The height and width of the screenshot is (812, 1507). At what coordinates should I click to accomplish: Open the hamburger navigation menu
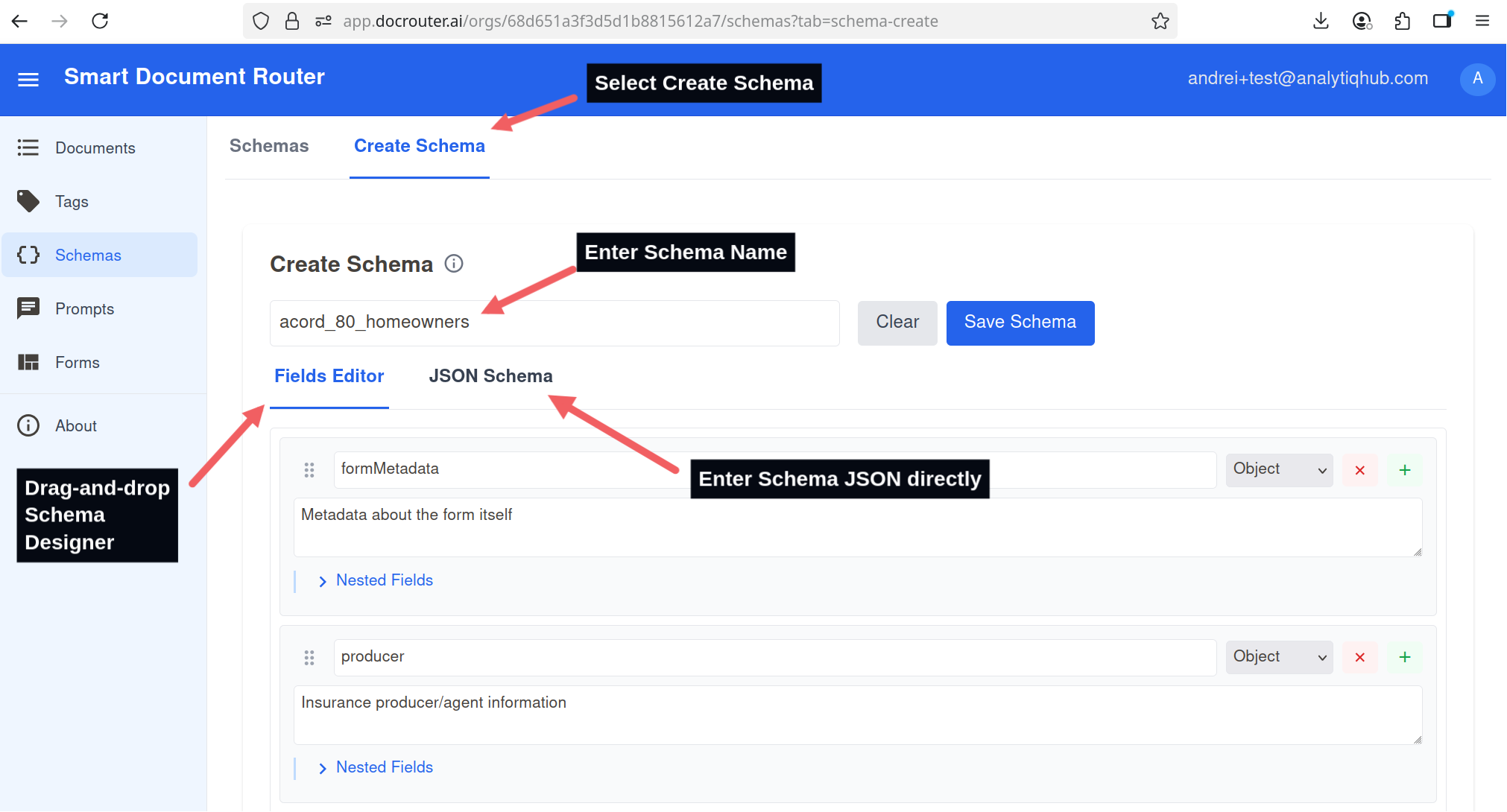tap(28, 79)
